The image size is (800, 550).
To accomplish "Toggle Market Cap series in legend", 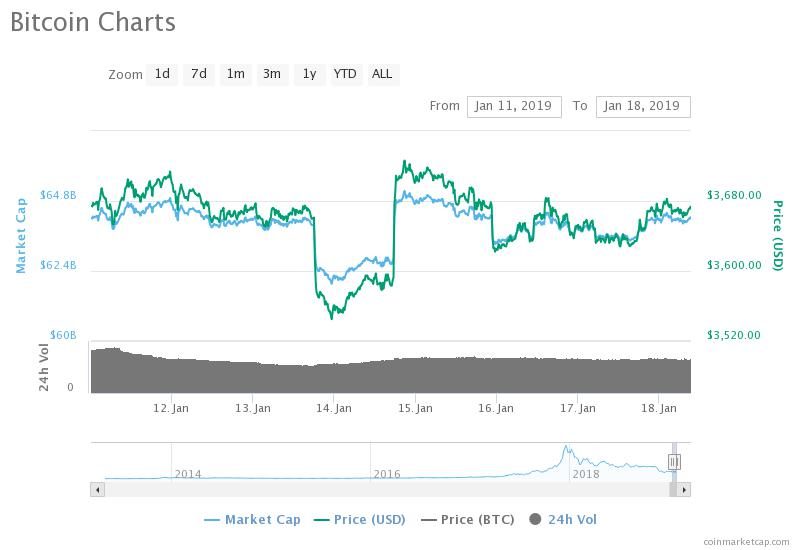I will (252, 520).
